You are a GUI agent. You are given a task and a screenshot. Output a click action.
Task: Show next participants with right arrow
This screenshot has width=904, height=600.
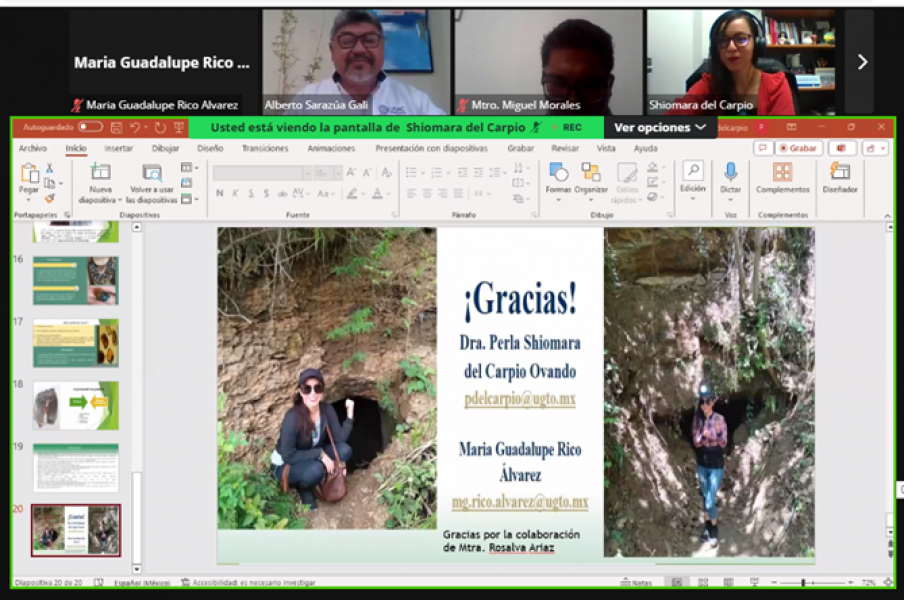click(862, 62)
